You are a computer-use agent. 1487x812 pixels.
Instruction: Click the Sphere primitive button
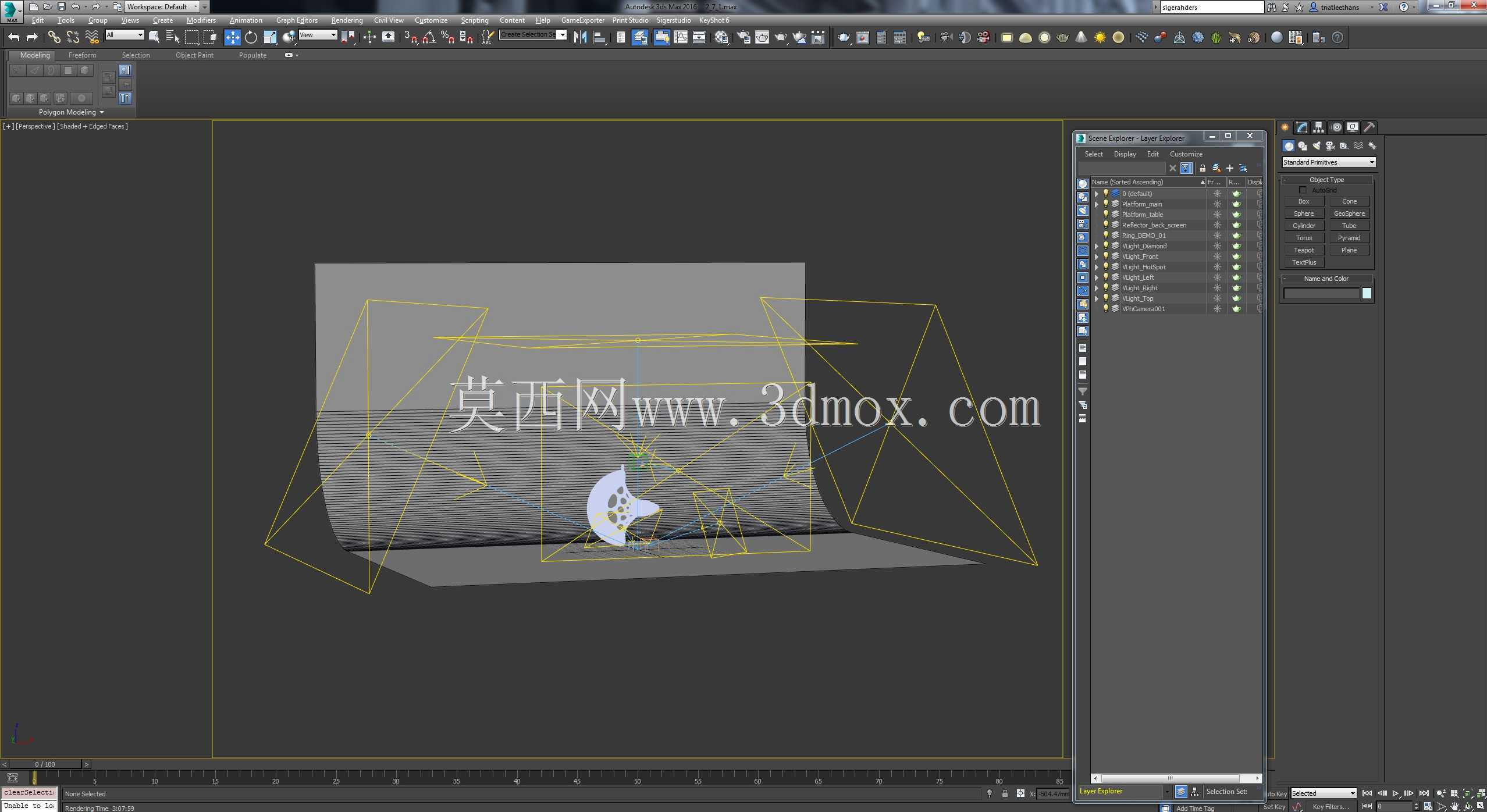point(1304,213)
